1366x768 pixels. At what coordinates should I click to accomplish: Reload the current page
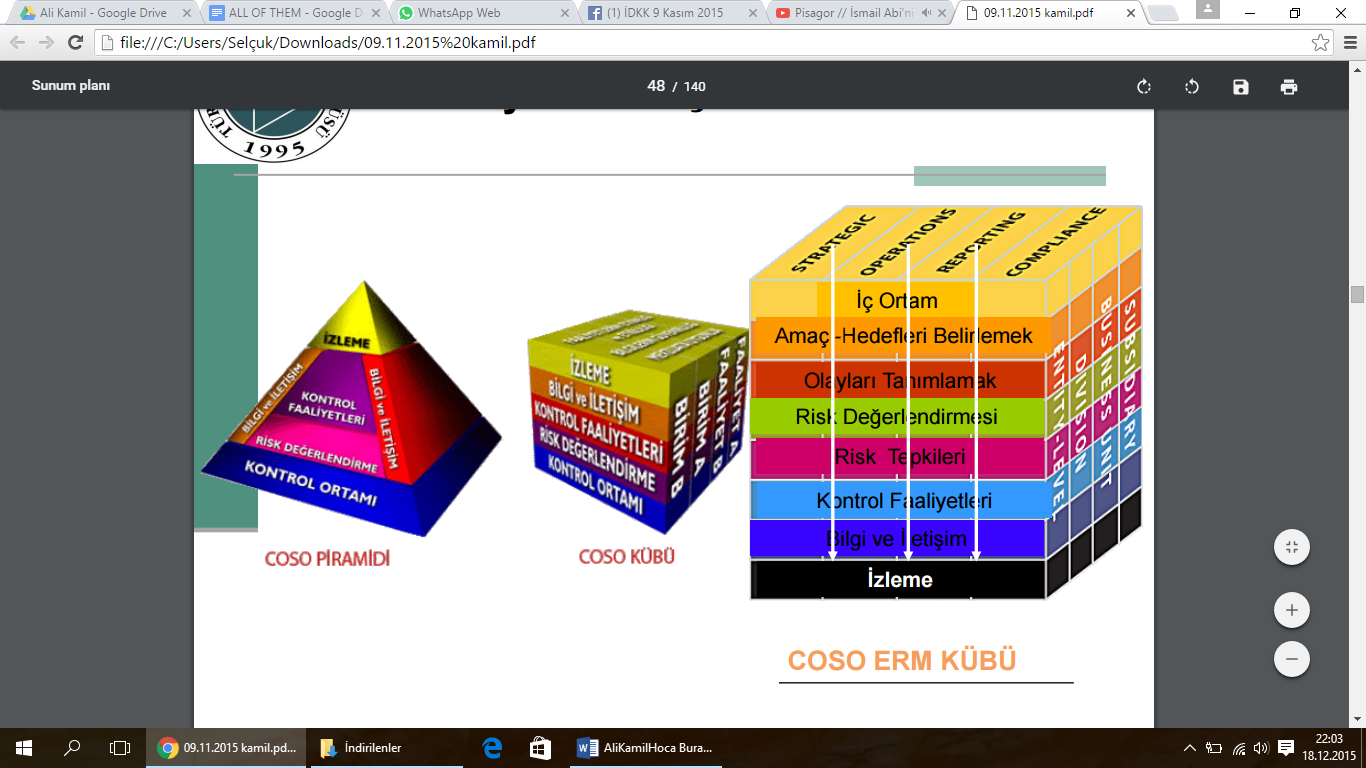[x=75, y=43]
